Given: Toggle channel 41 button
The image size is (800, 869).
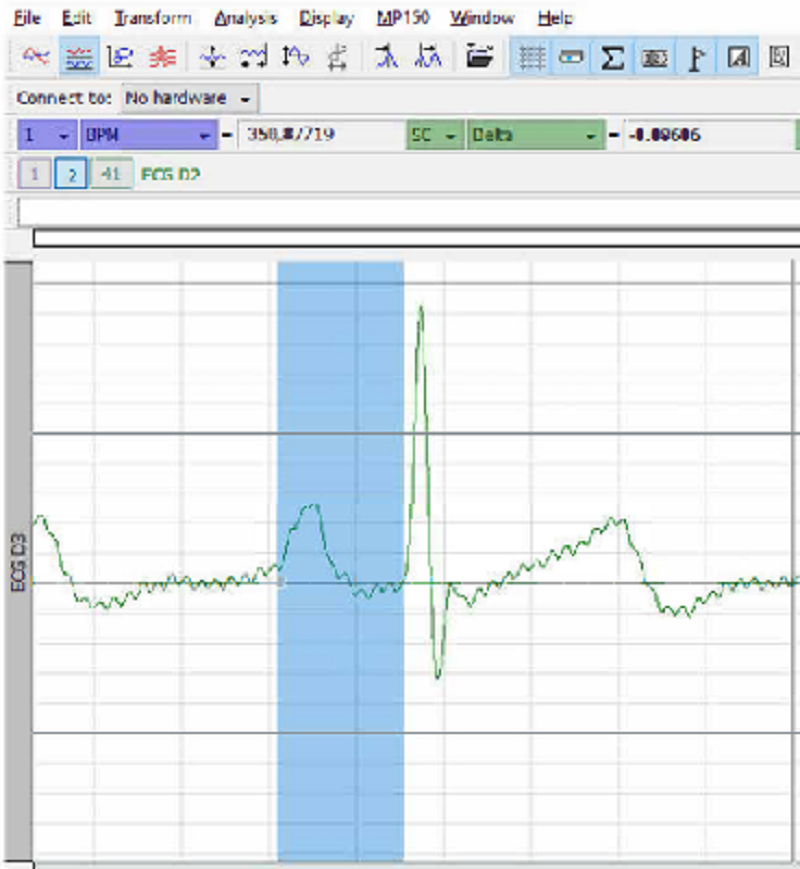Looking at the screenshot, I should (111, 174).
